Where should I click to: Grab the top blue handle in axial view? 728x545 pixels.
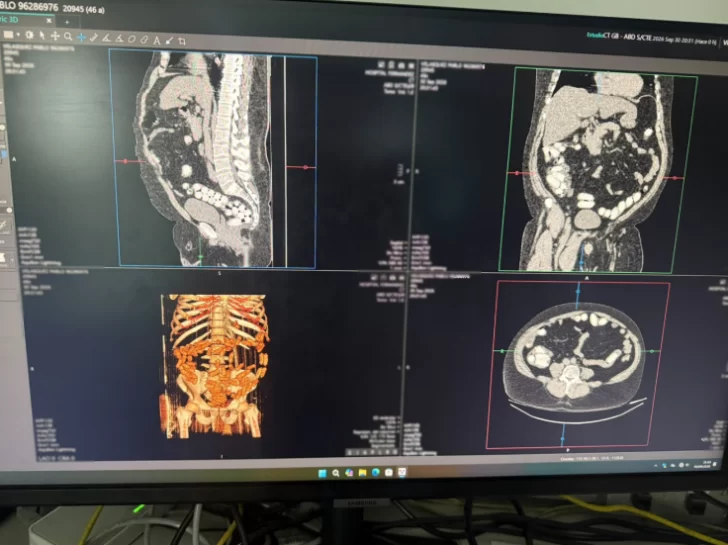[578, 291]
